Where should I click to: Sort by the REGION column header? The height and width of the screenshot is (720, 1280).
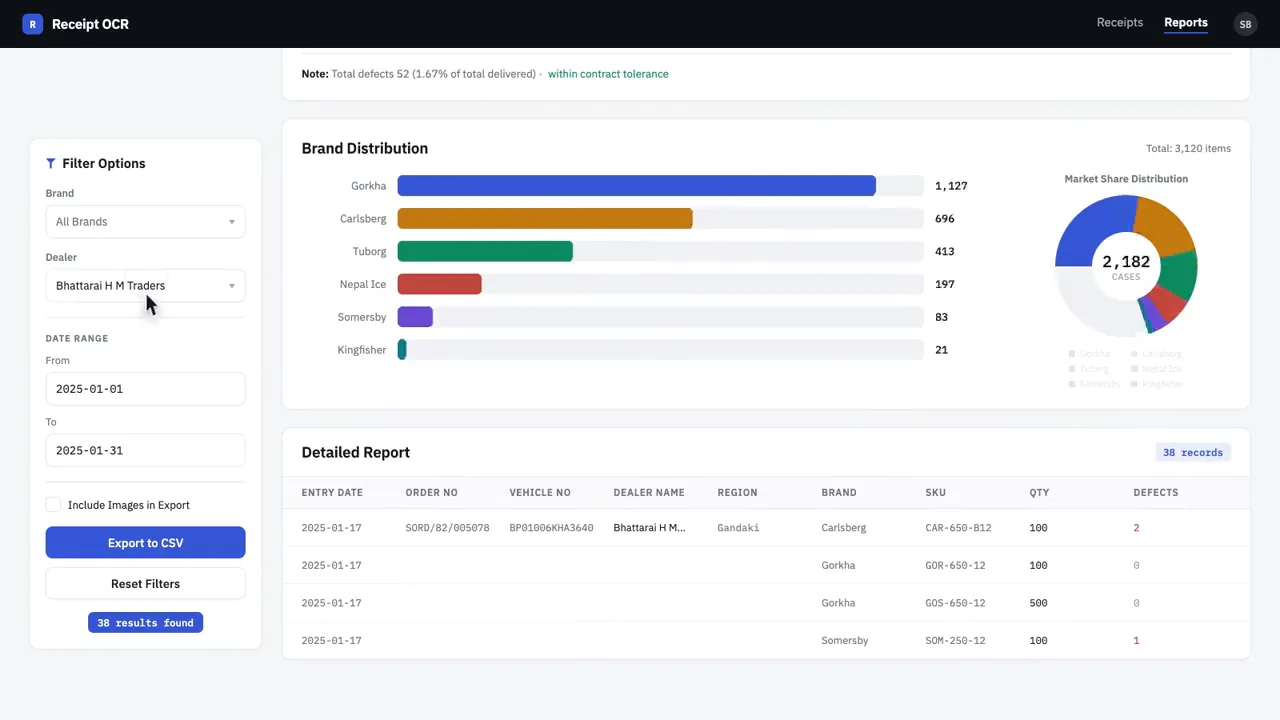737,493
